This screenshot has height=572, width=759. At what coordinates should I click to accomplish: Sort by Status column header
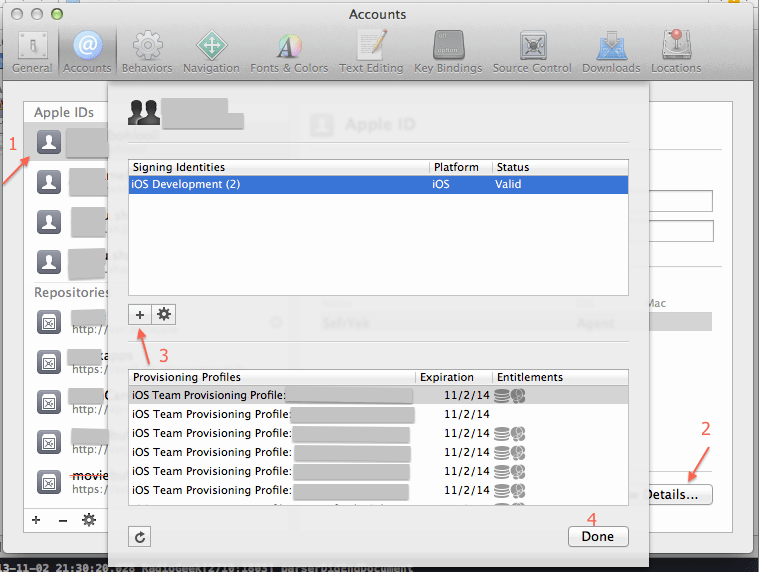[560, 167]
